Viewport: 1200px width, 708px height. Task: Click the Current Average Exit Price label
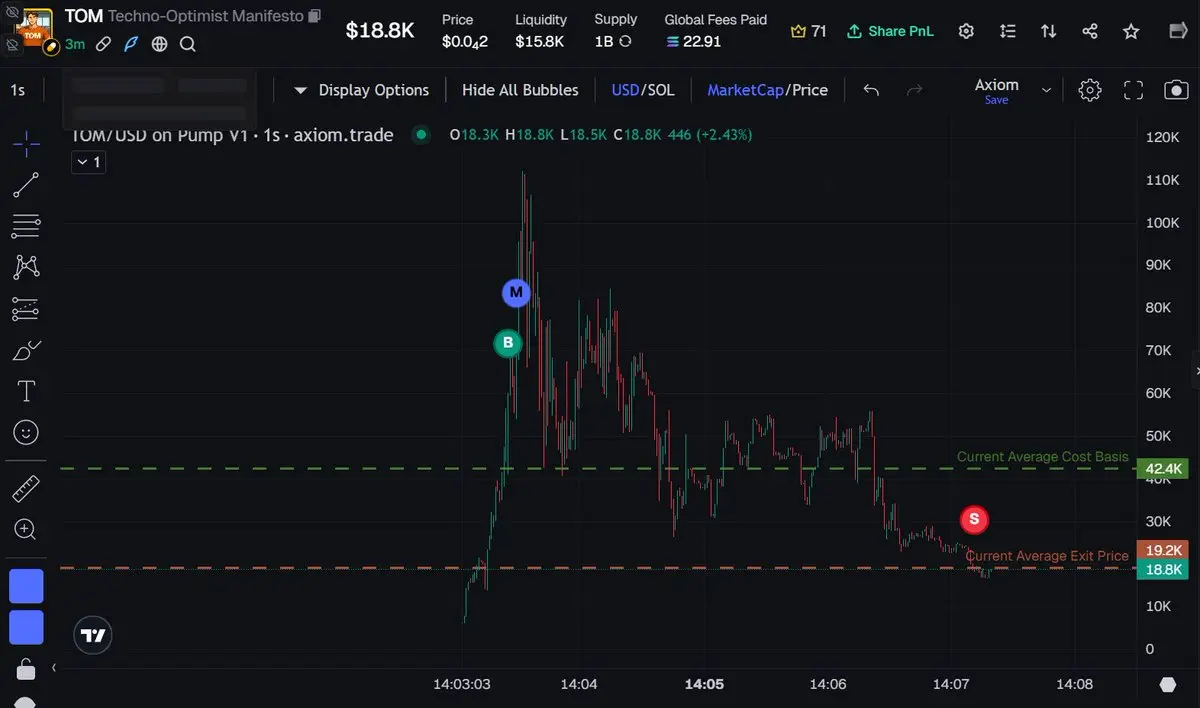click(x=1047, y=555)
